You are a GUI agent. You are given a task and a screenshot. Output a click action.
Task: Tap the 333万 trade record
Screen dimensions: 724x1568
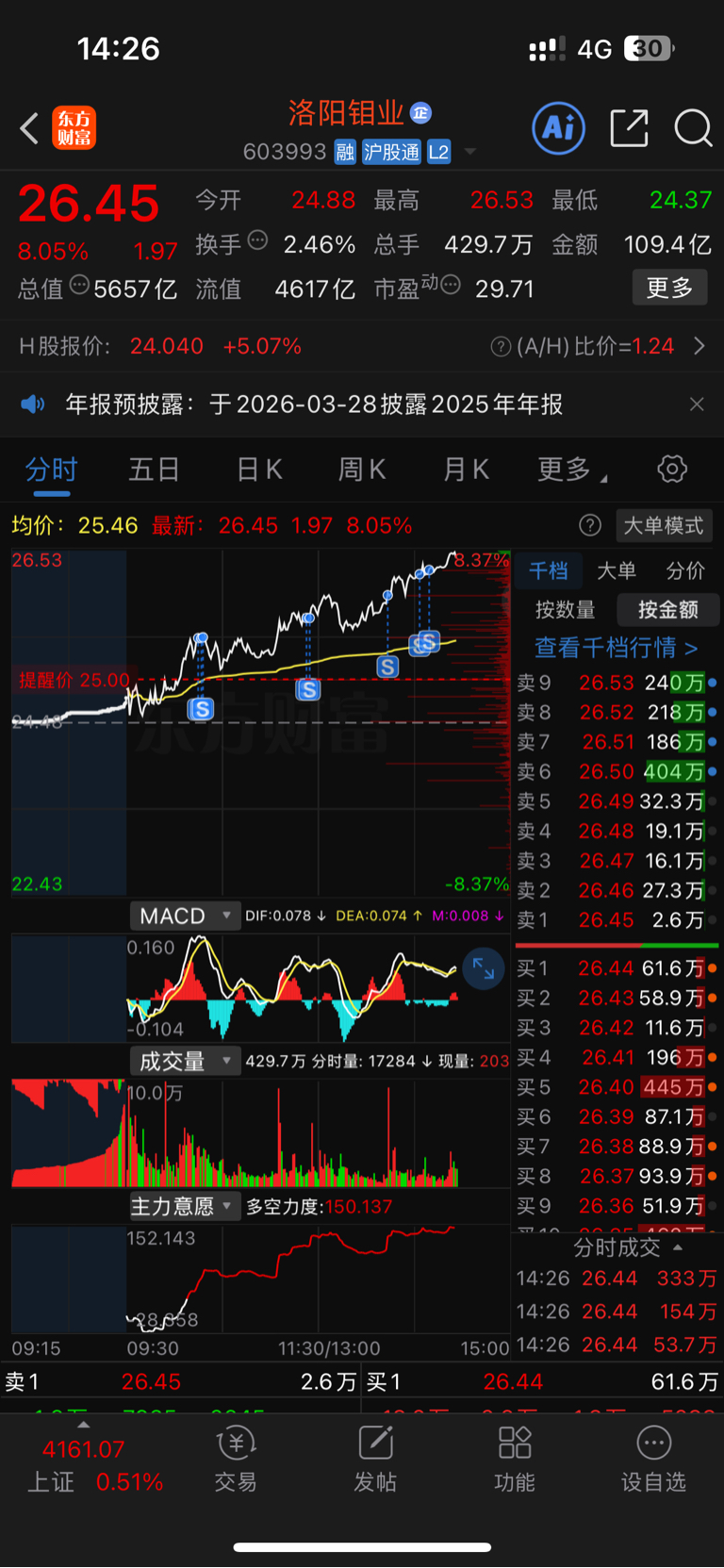pyautogui.click(x=617, y=1279)
